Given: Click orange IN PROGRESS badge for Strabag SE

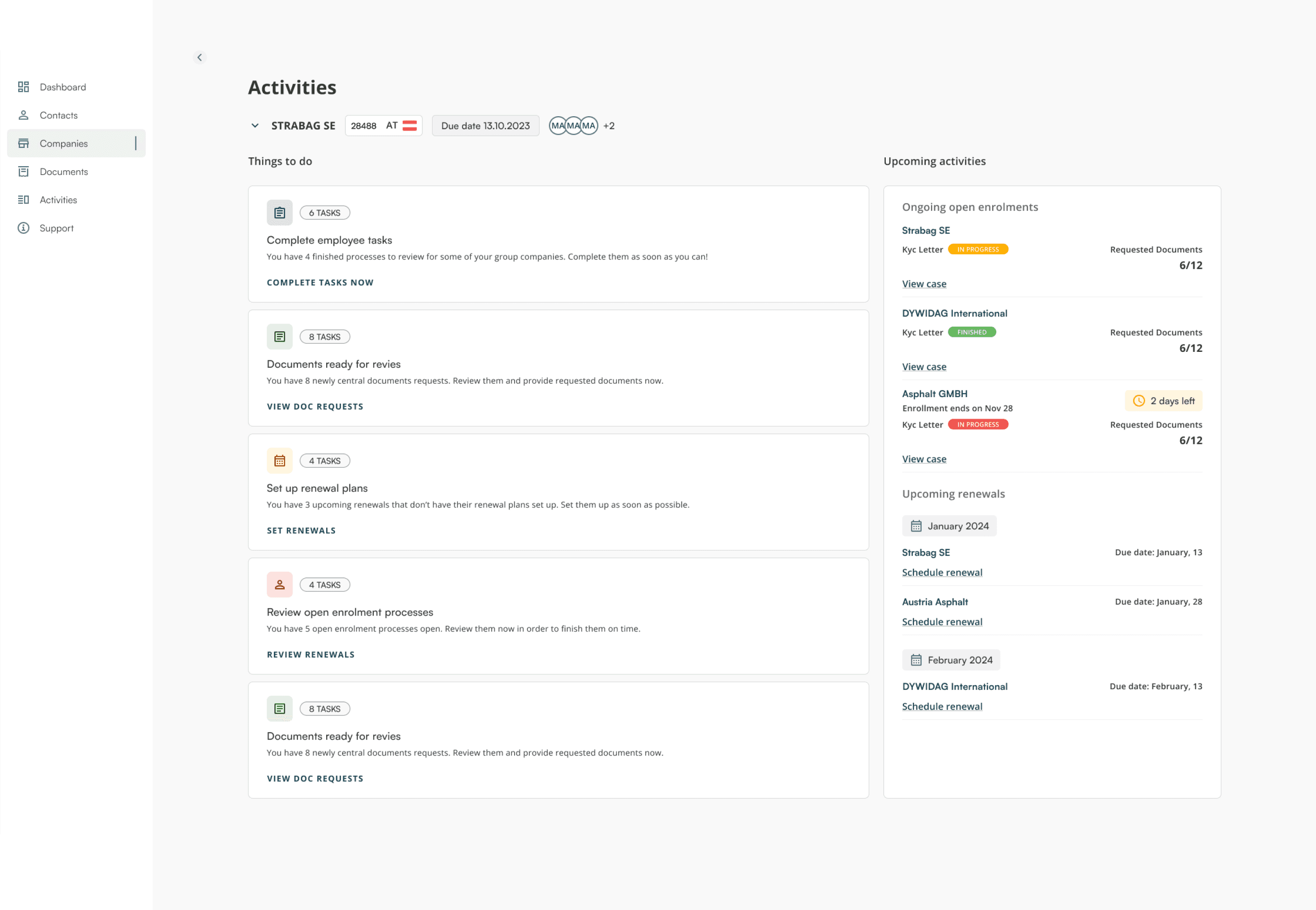Looking at the screenshot, I should [978, 249].
